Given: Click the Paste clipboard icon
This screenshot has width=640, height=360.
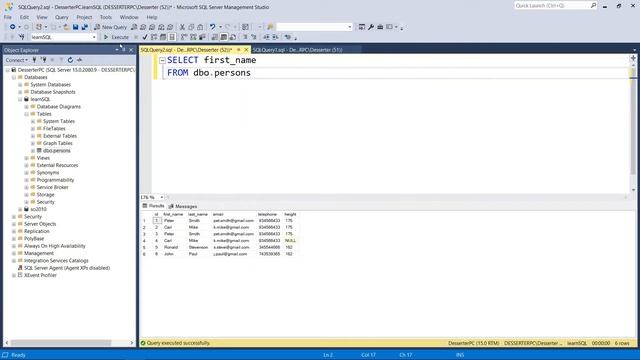Looking at the screenshot, I should click(x=200, y=27).
